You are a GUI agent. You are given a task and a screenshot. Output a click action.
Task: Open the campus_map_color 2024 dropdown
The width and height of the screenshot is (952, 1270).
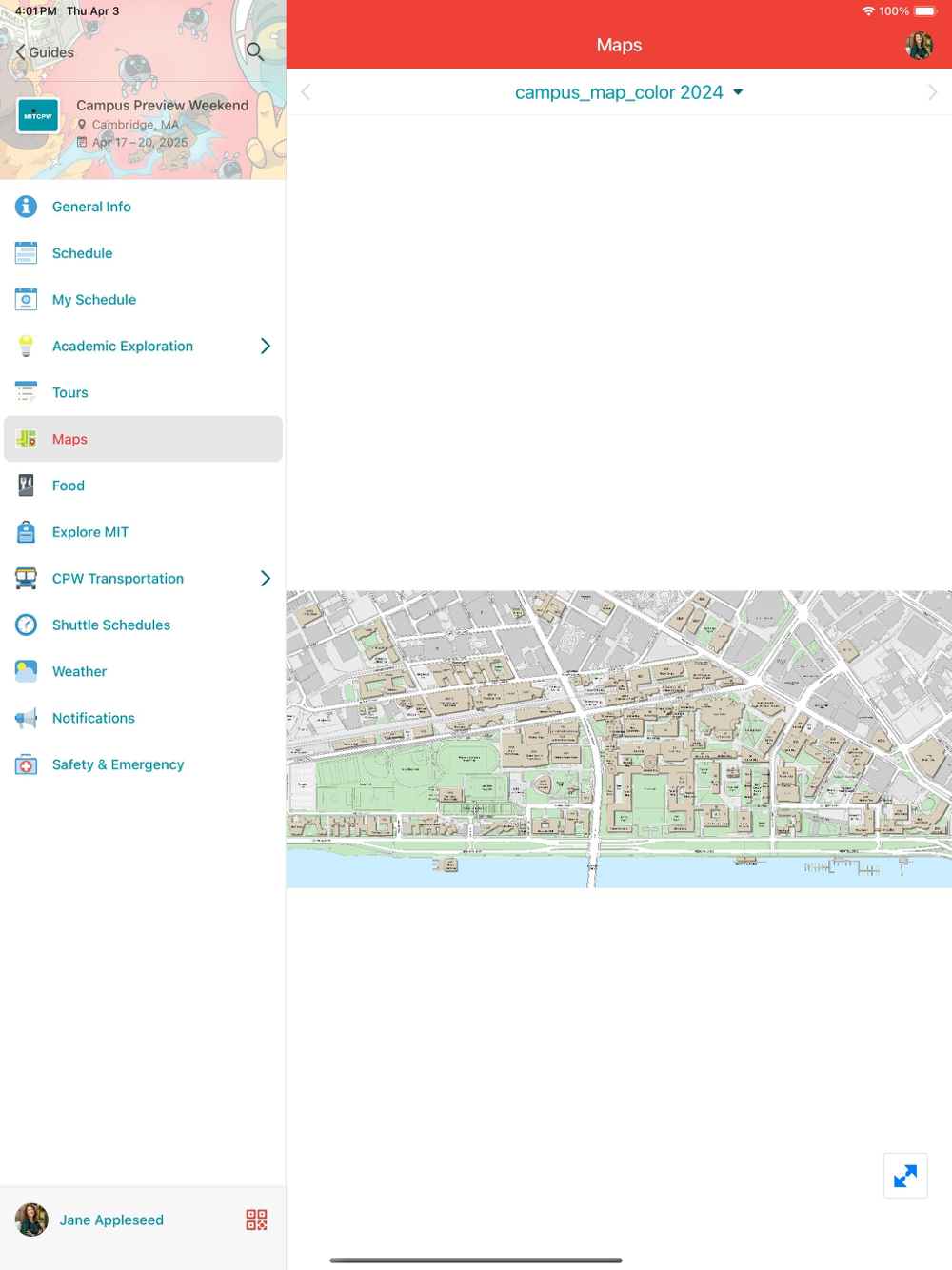pos(628,92)
